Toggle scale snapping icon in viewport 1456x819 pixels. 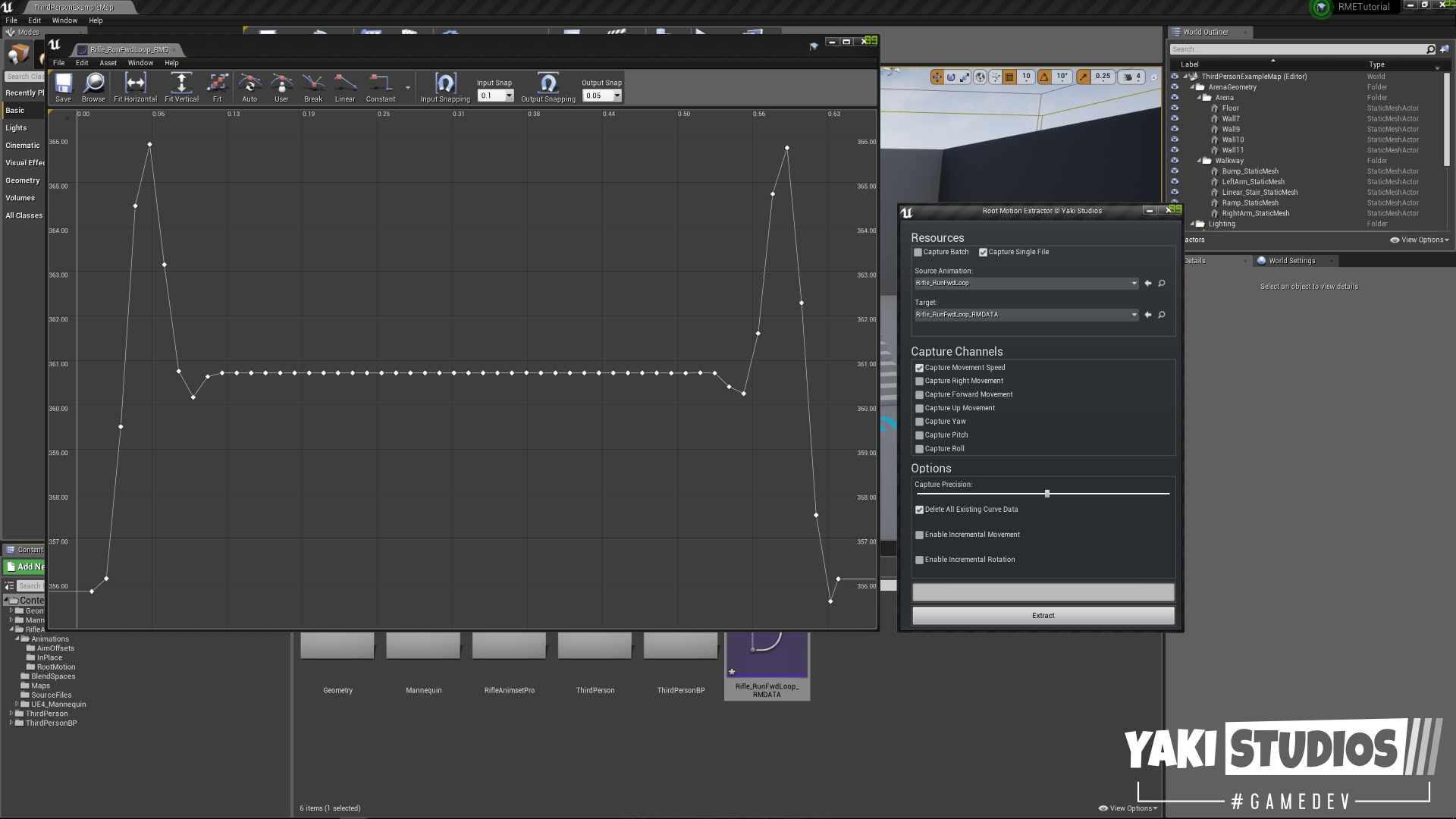1083,77
